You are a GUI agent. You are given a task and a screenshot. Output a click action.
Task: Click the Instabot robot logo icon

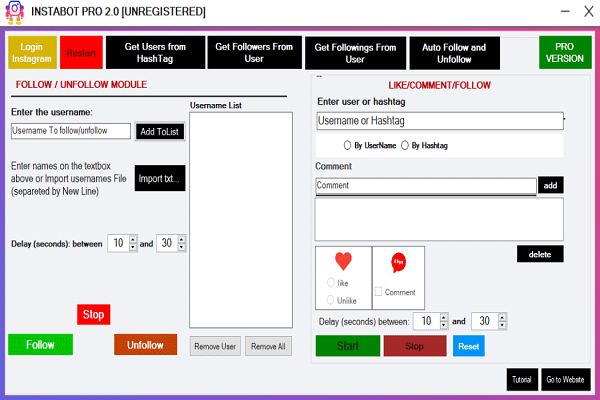point(15,12)
